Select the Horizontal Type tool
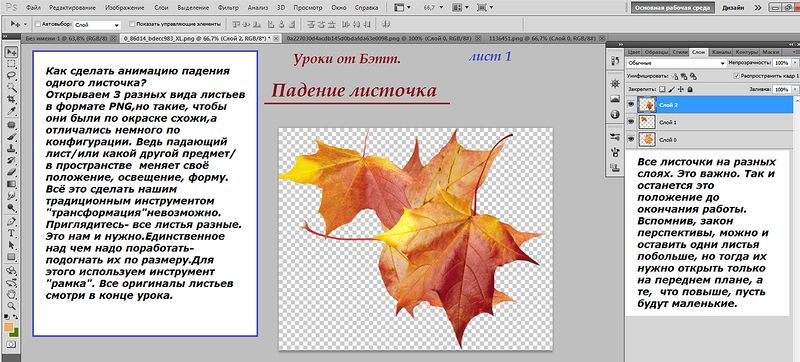 pos(11,234)
